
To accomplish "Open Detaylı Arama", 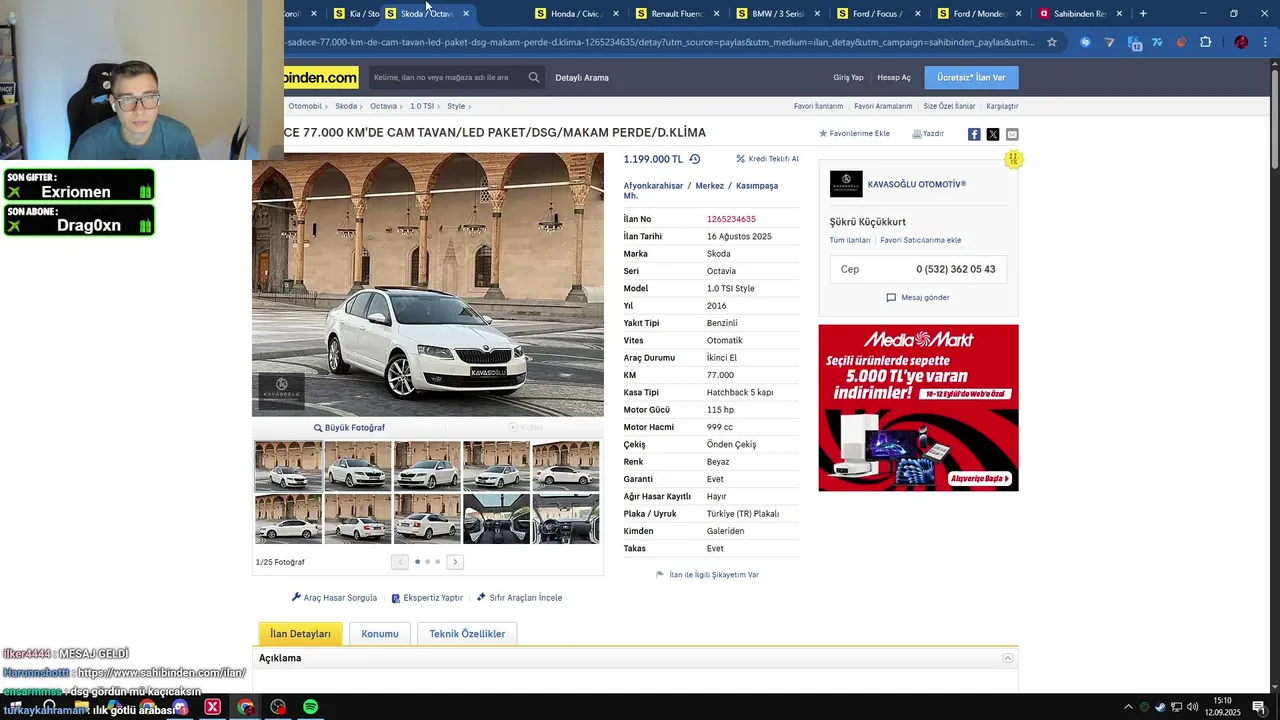I will coord(582,77).
